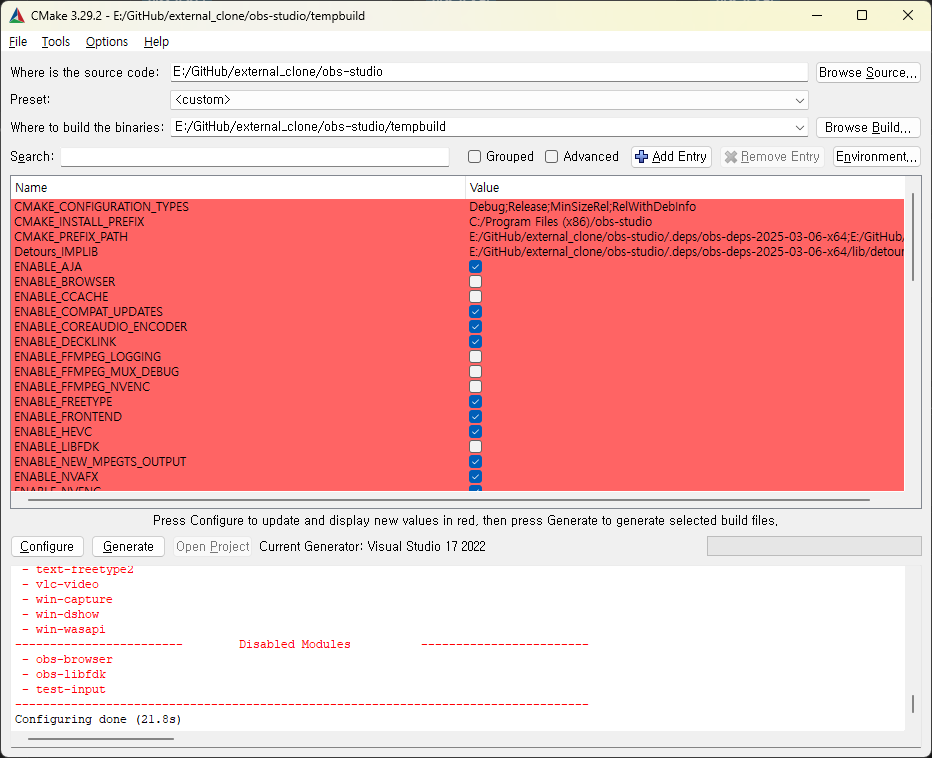This screenshot has width=932, height=758.
Task: Click the Browse Source button
Action: pyautogui.click(x=868, y=73)
